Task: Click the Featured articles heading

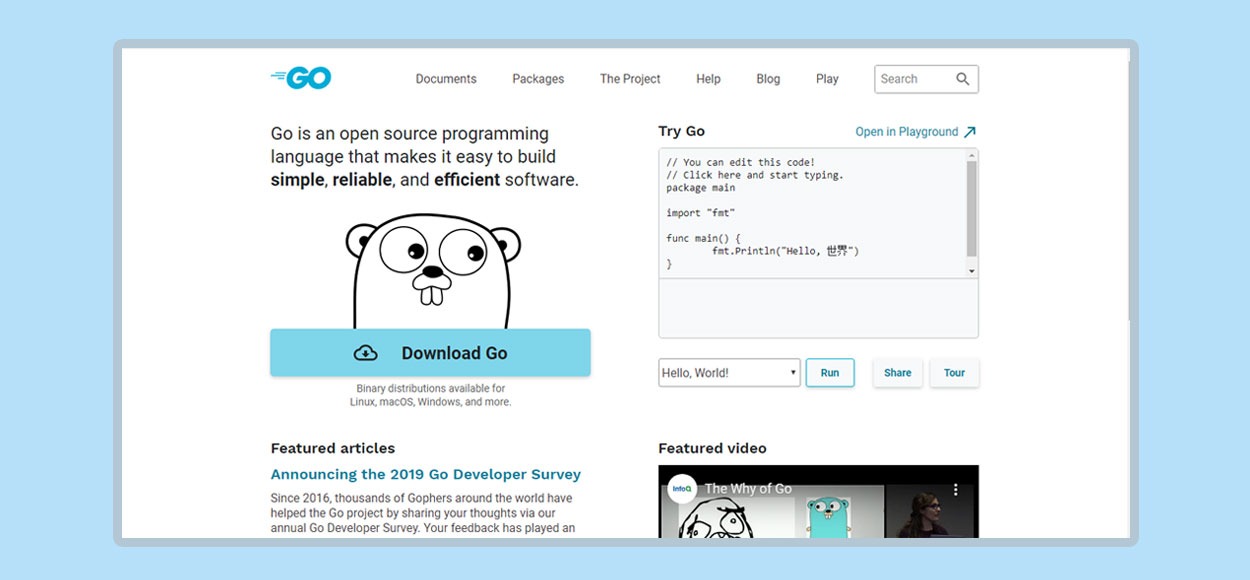Action: 333,448
